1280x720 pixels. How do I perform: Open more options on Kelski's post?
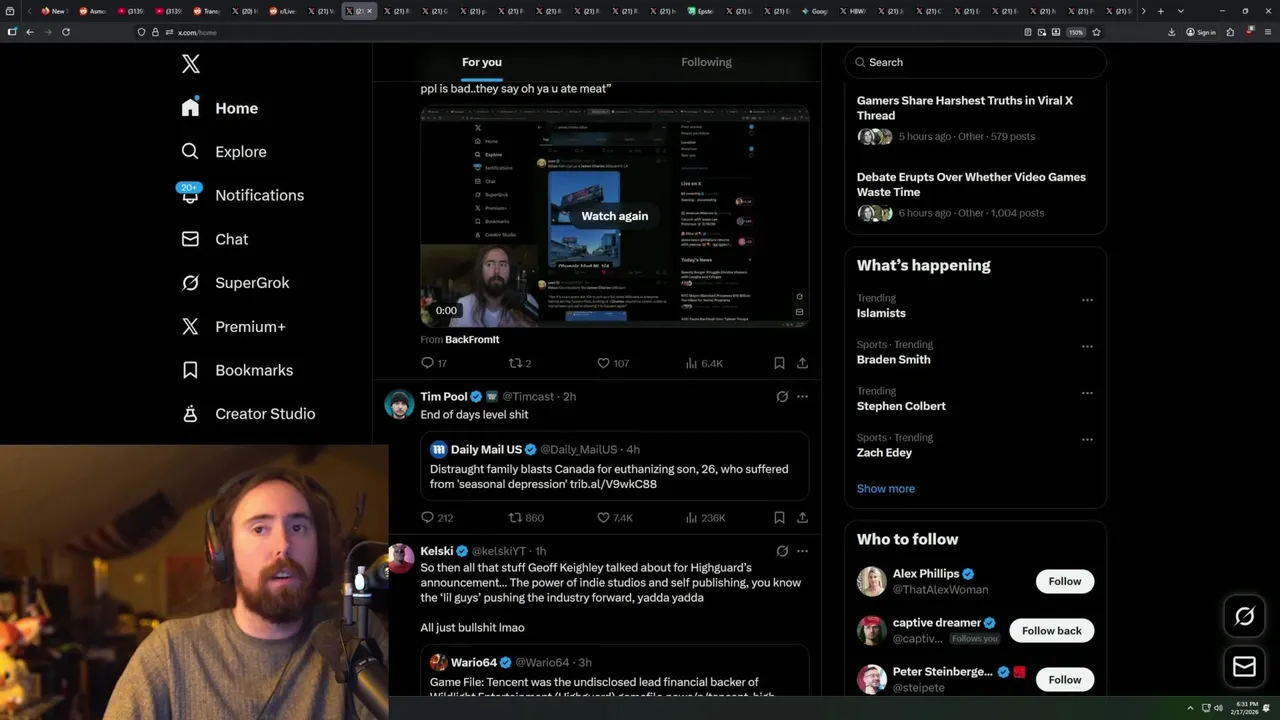(x=802, y=551)
